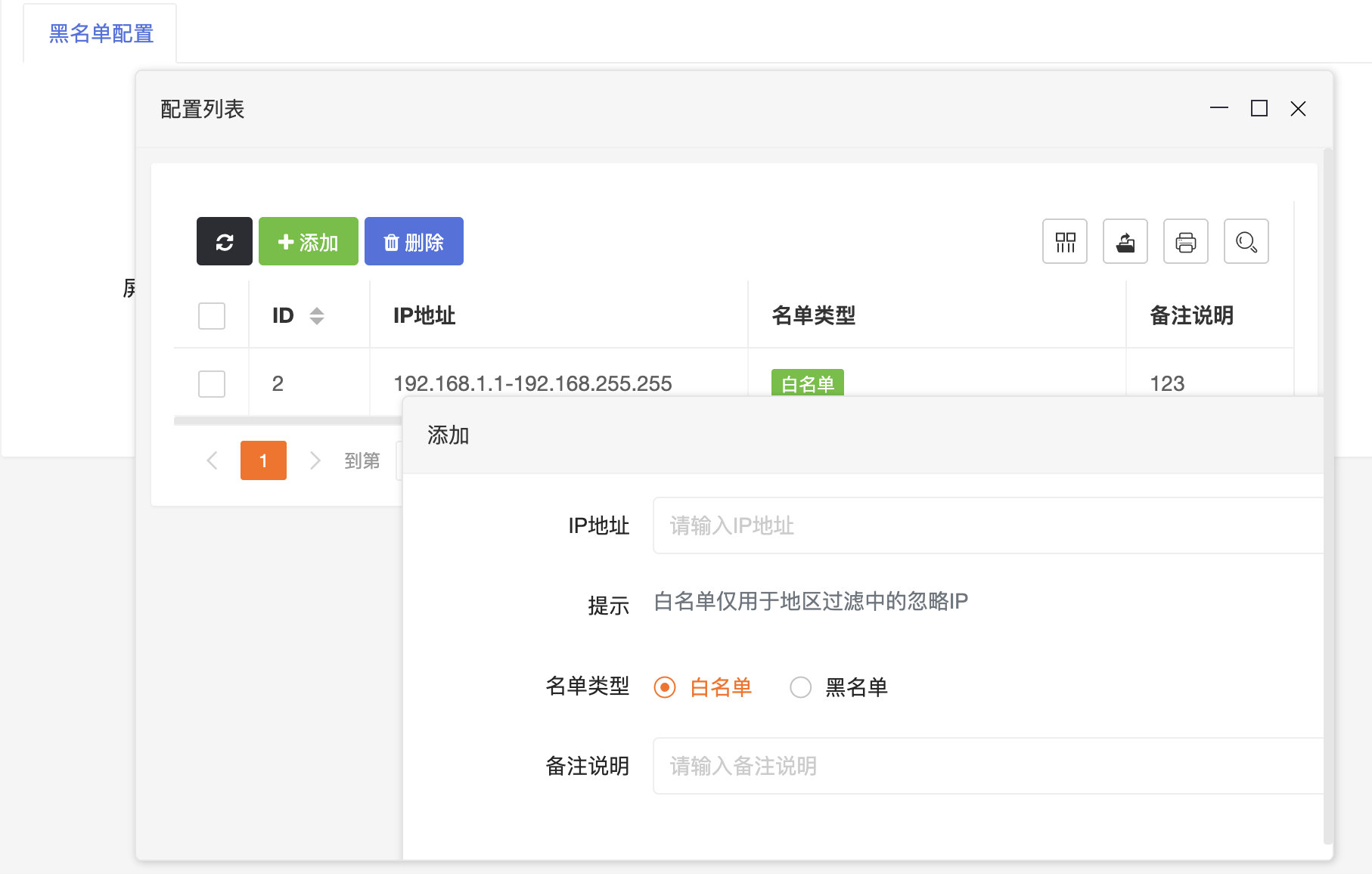Select the 黑名单 radio option

[x=800, y=687]
